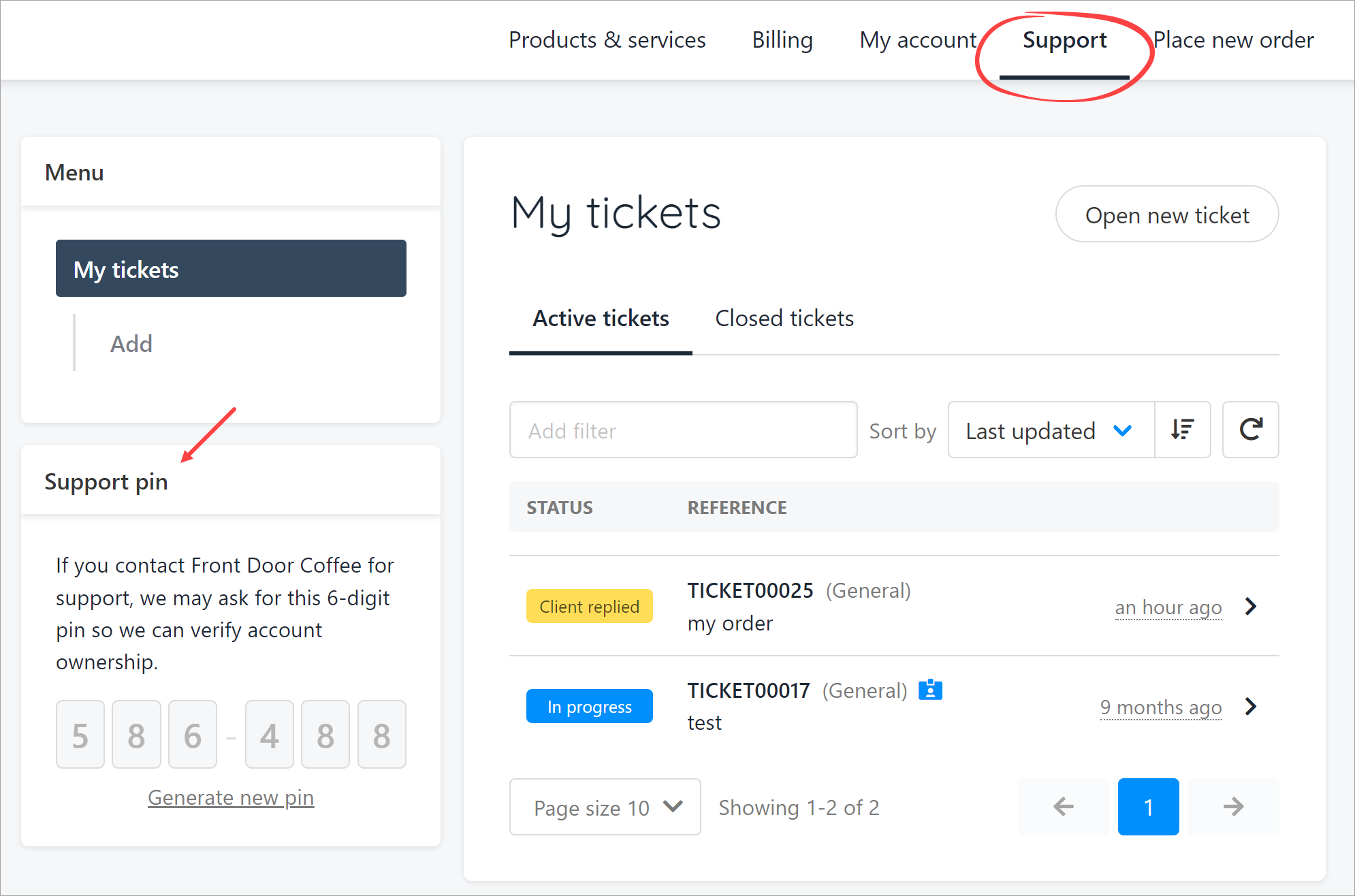The image size is (1355, 896).
Task: Expand the Last updated sort dropdown
Action: pos(1050,430)
